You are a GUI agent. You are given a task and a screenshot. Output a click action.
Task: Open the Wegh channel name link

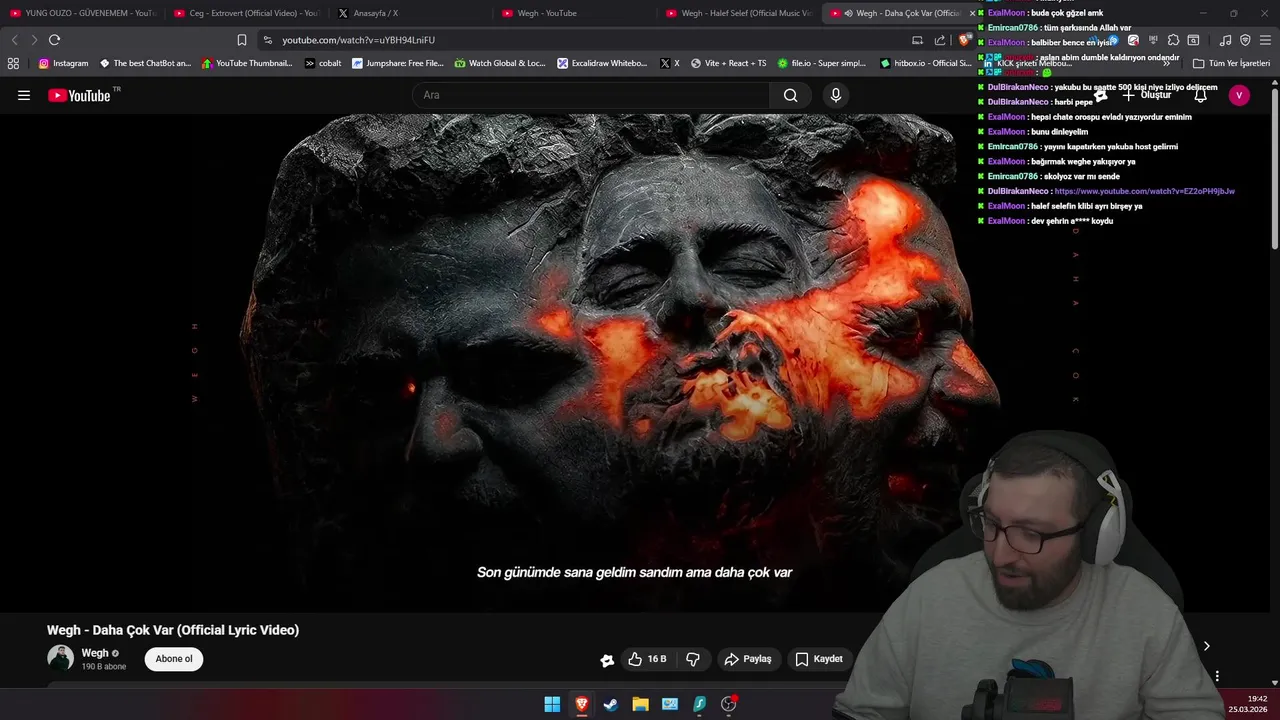click(x=95, y=653)
